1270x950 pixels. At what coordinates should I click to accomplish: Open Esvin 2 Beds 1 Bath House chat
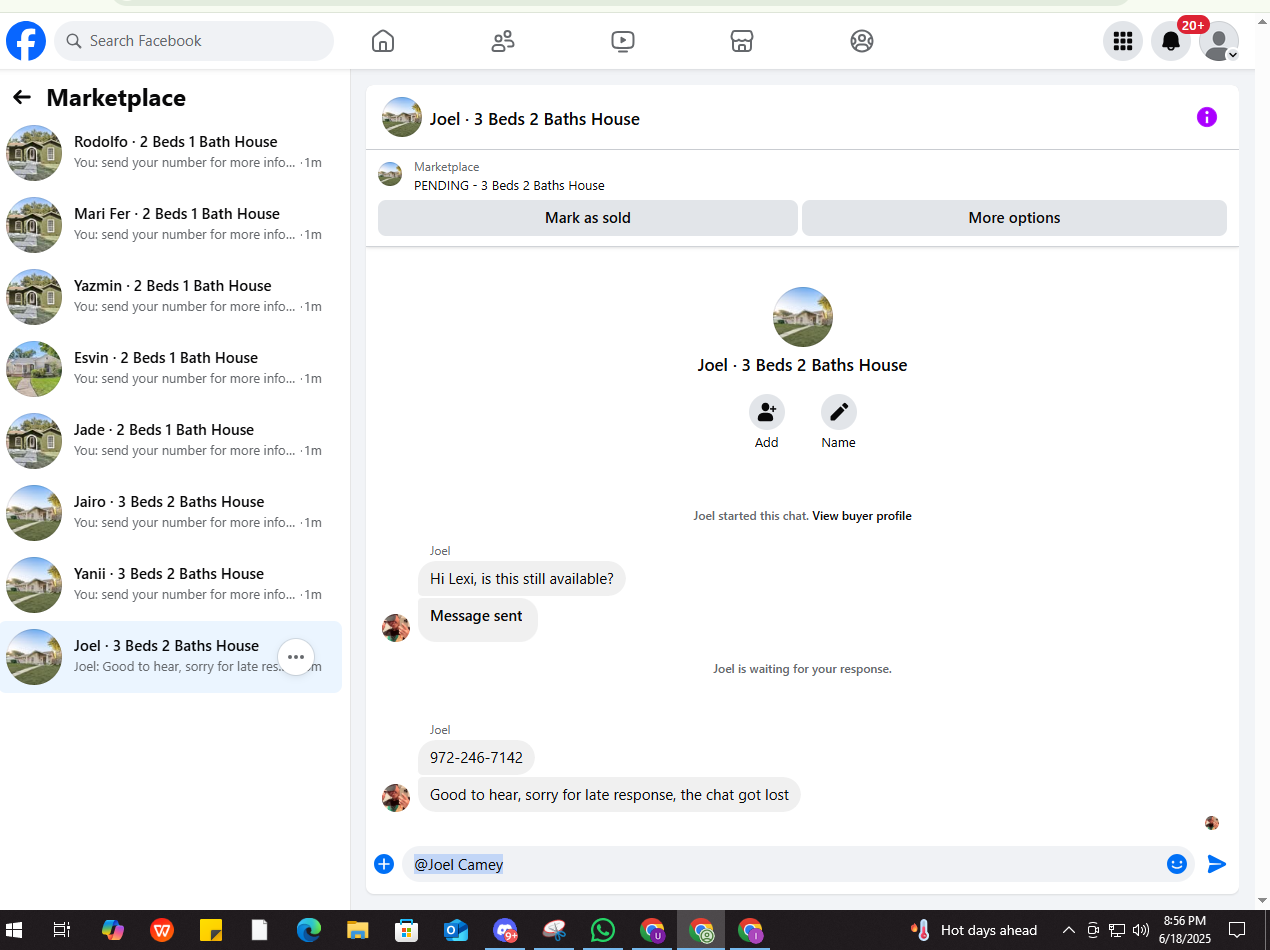[x=171, y=369]
